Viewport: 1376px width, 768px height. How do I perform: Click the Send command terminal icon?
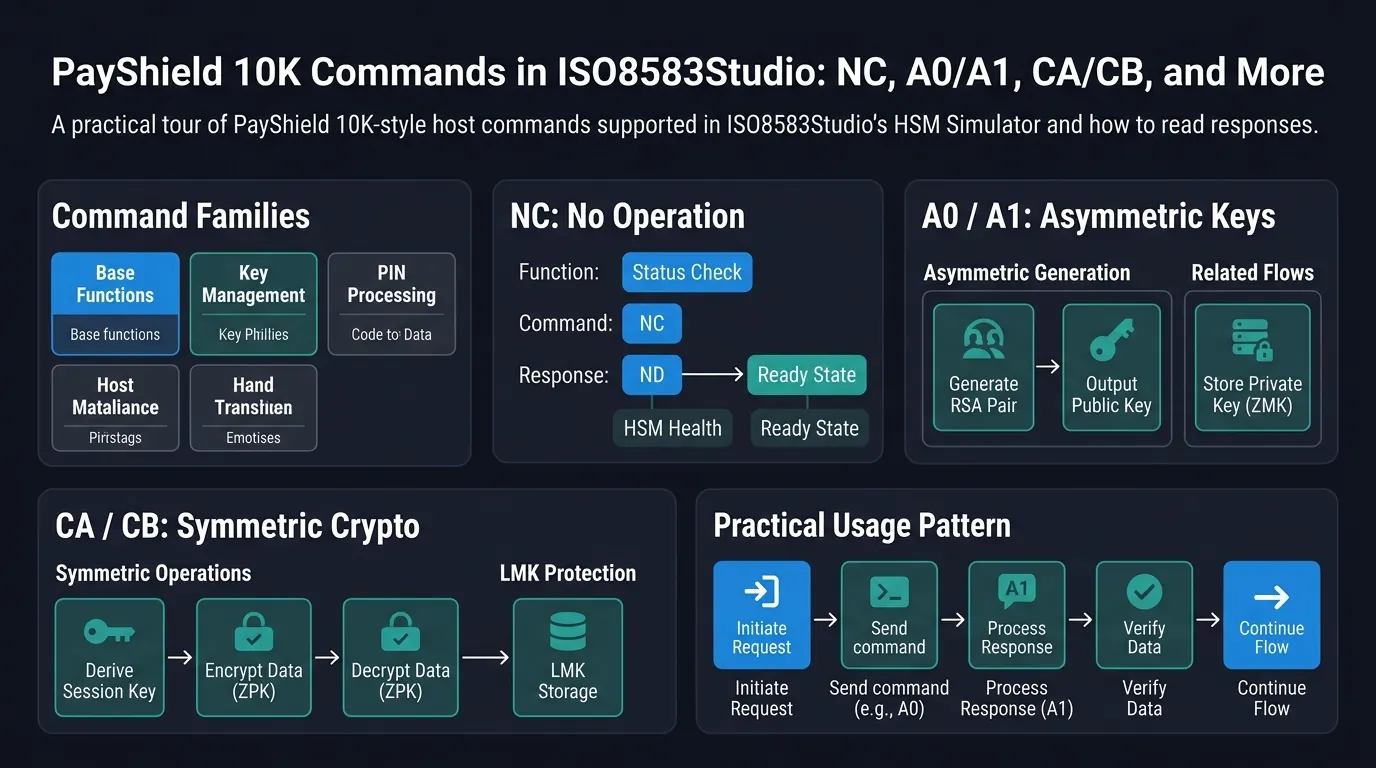coord(889,592)
